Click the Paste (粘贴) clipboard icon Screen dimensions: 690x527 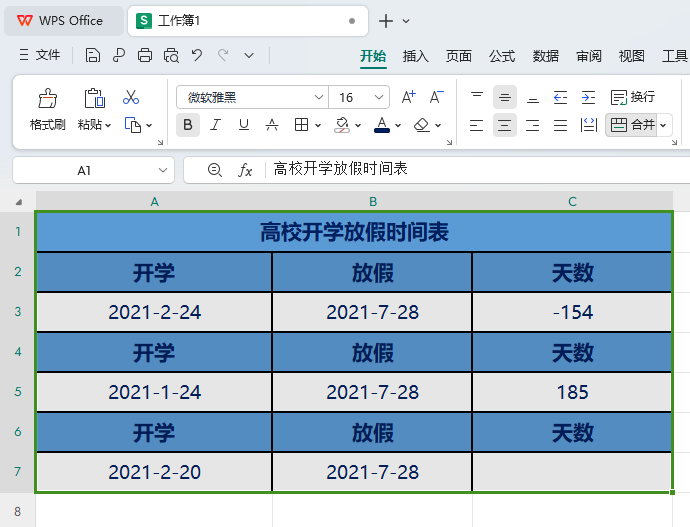[94, 98]
